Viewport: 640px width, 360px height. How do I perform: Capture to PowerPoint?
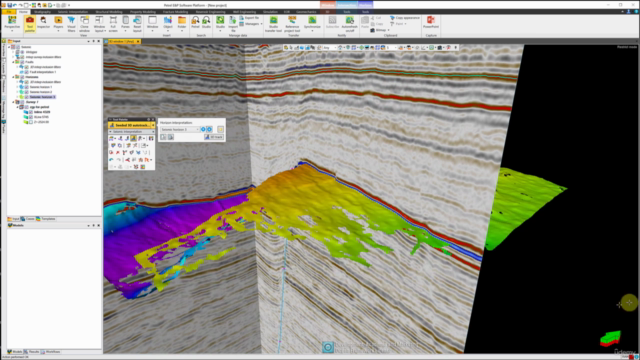pyautogui.click(x=431, y=22)
